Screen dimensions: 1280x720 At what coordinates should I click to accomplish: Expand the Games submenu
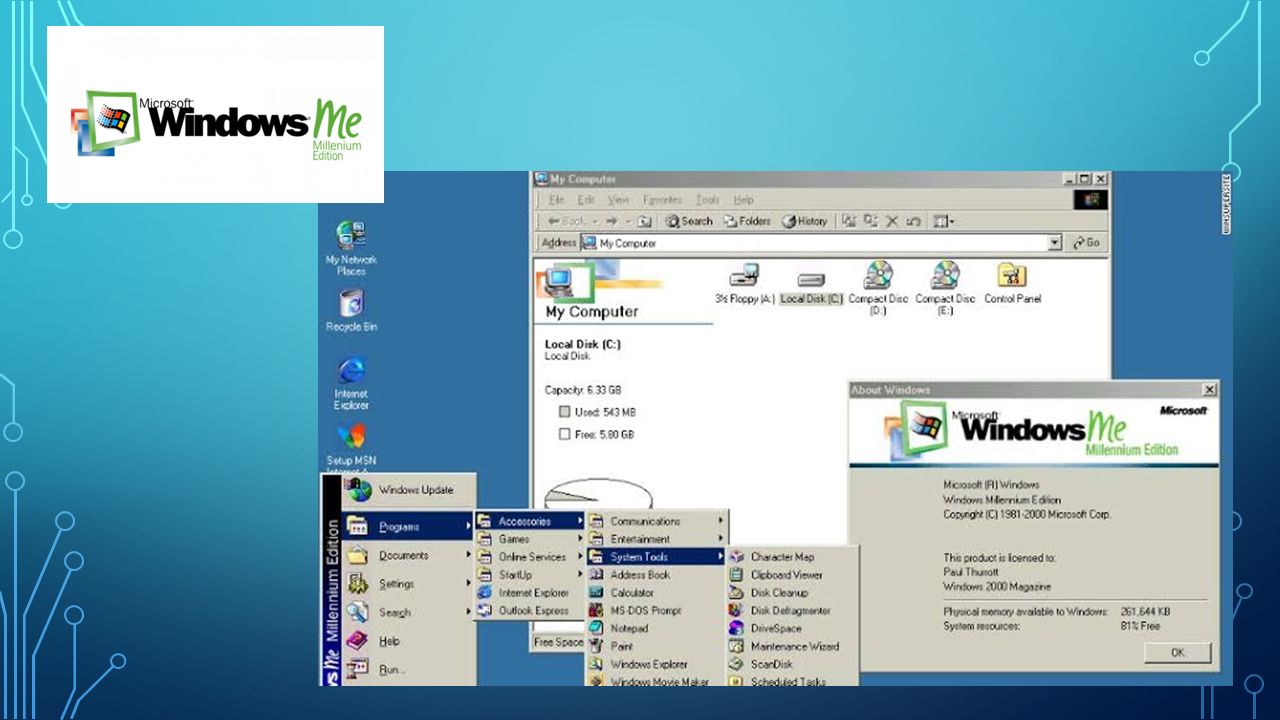point(530,539)
